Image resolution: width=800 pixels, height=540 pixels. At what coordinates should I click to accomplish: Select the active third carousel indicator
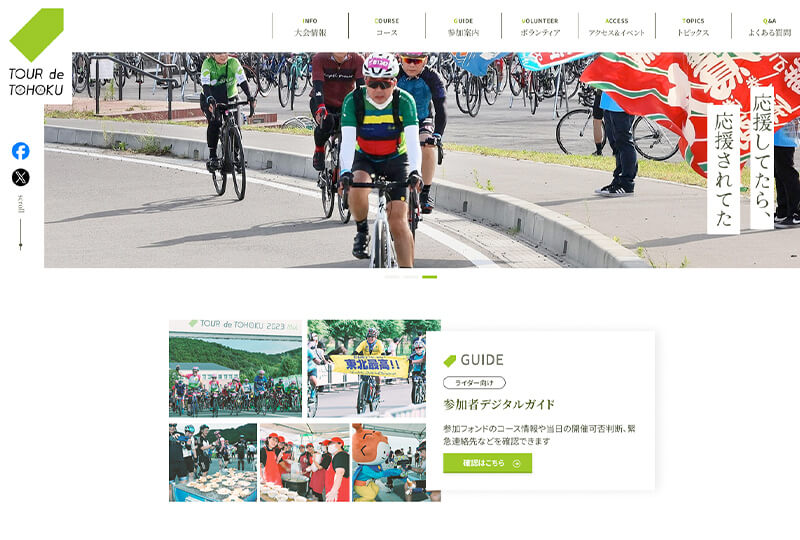pos(430,277)
